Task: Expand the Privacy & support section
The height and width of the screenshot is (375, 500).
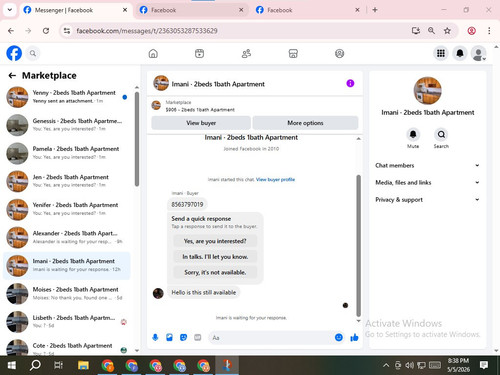Action: pyautogui.click(x=427, y=200)
